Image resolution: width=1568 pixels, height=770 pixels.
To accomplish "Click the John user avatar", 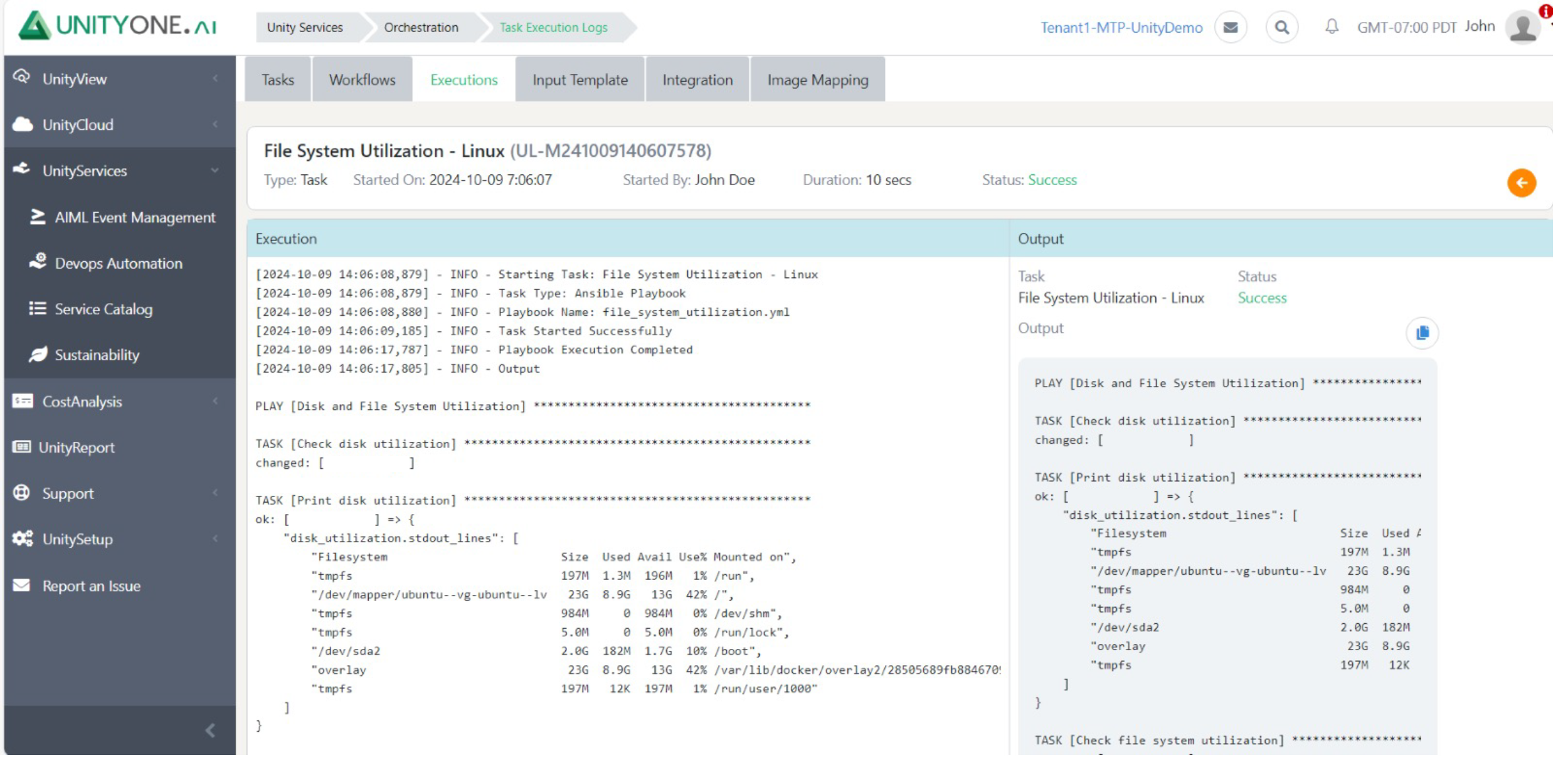I will click(1523, 28).
